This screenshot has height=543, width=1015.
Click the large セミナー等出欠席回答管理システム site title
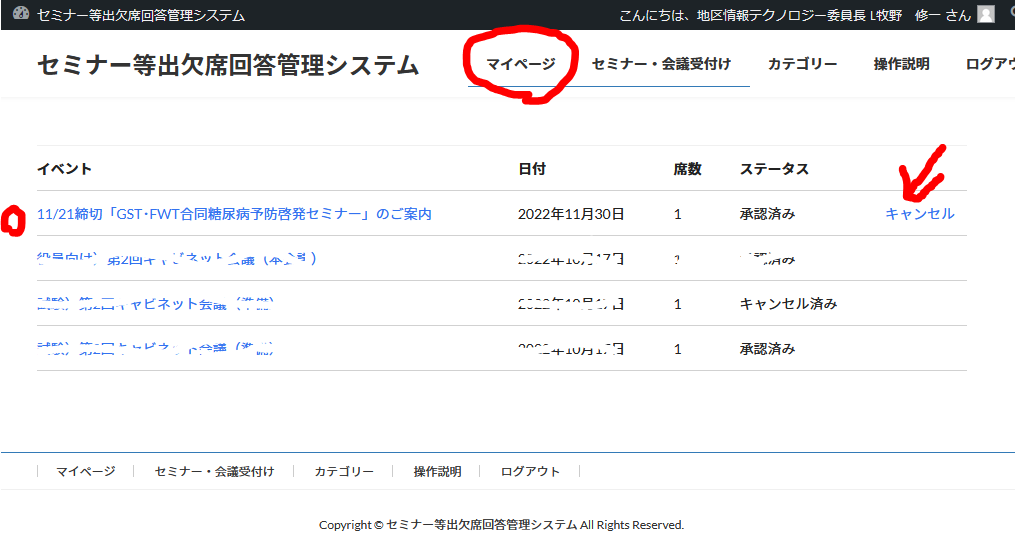228,65
